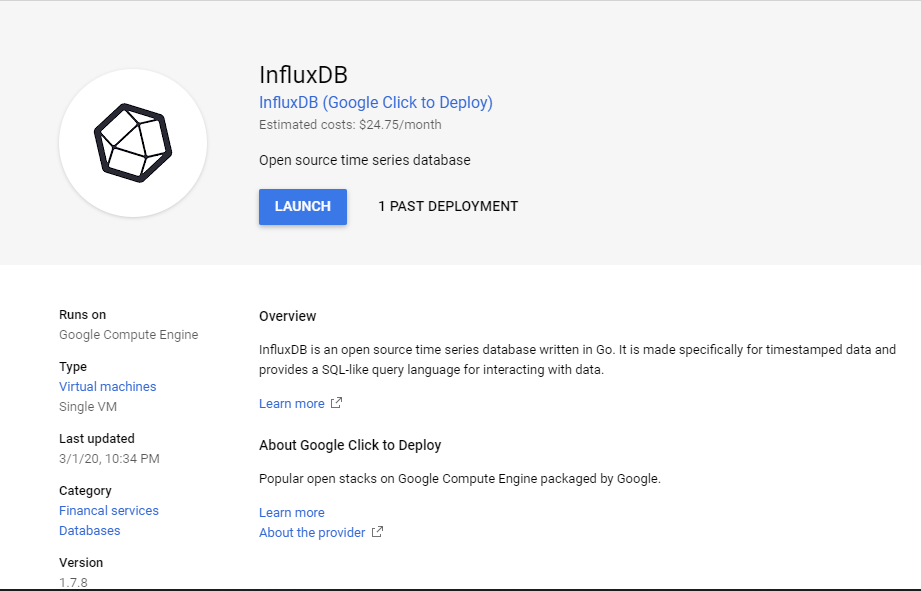Click external link icon beside Overview Learn more
The height and width of the screenshot is (591, 921).
point(336,403)
